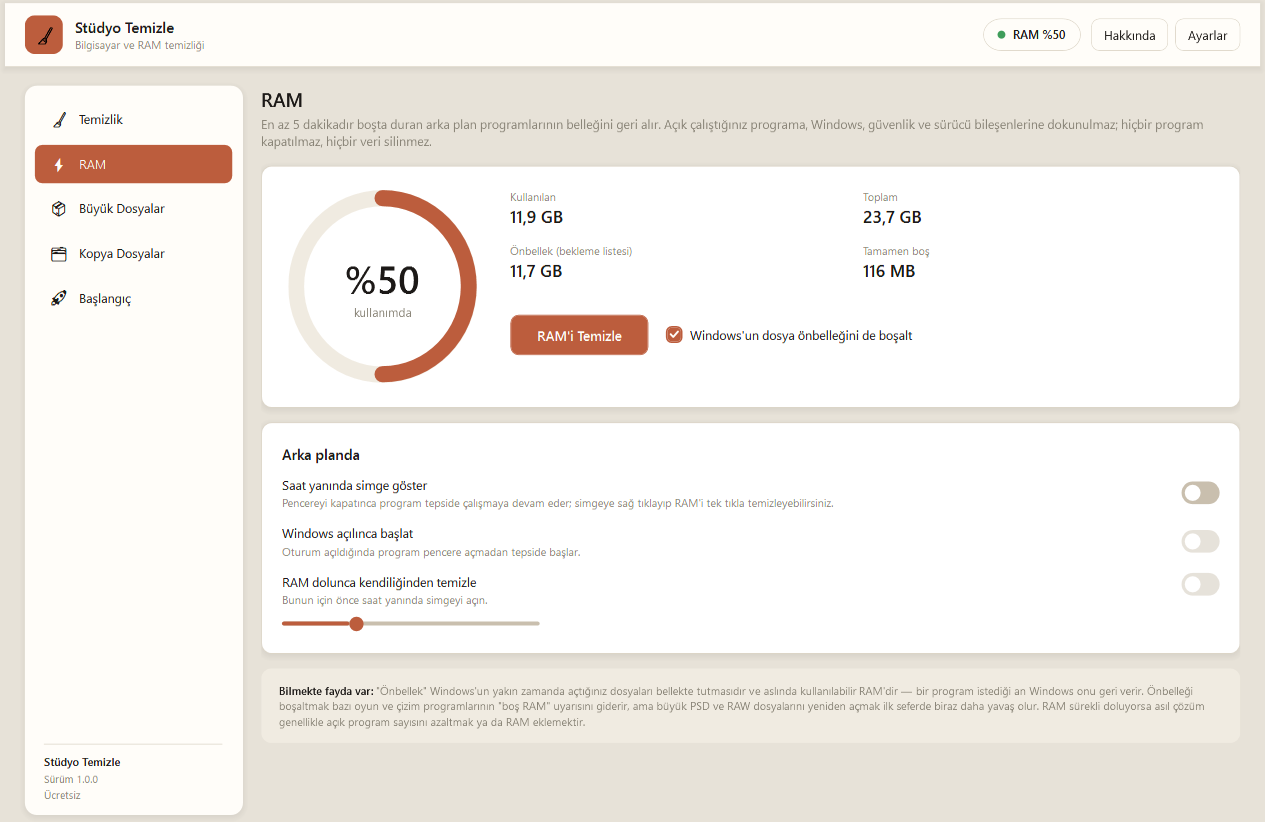1265x822 pixels.
Task: Click the RAM %50 status pill
Action: coord(1032,35)
